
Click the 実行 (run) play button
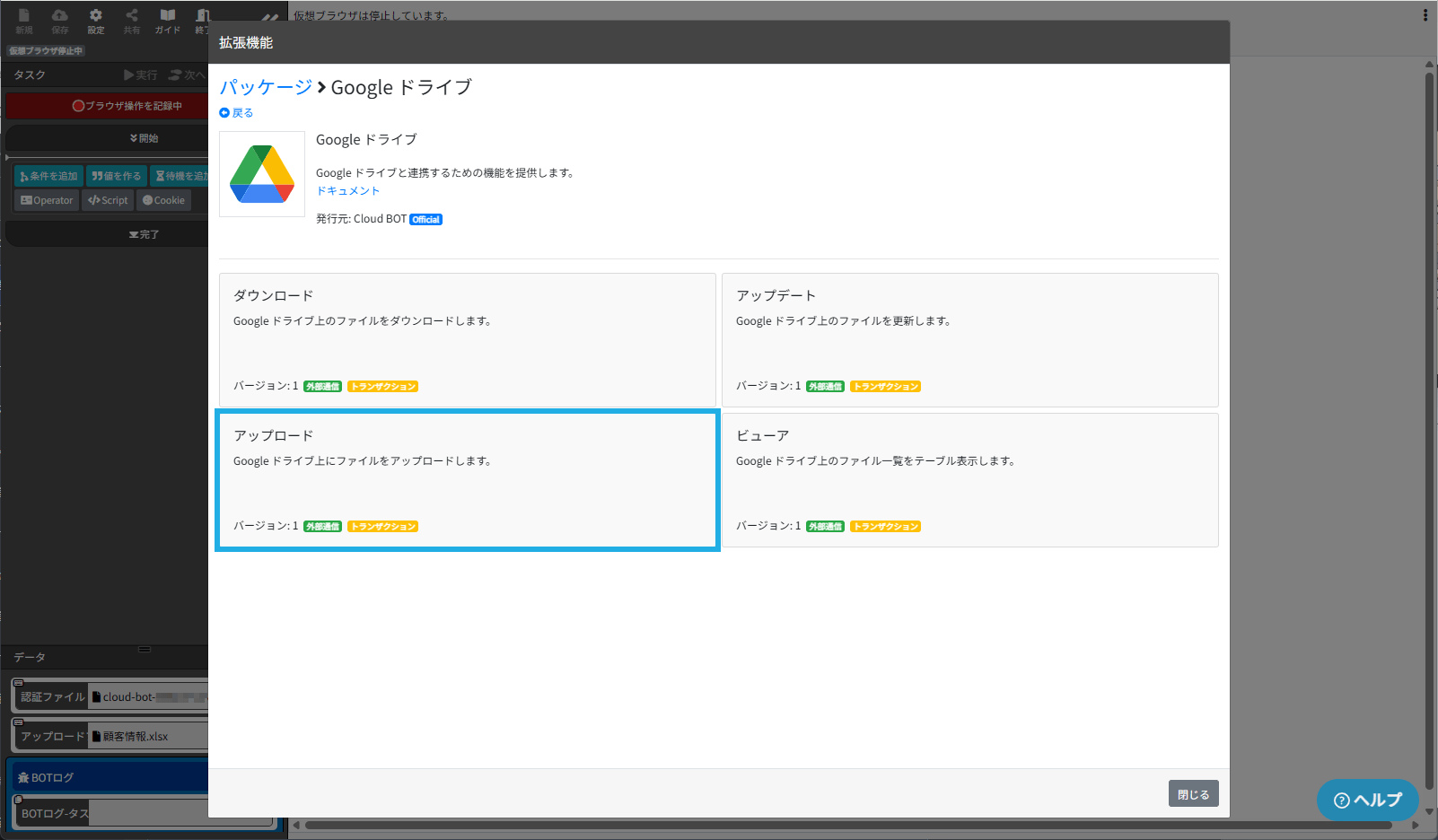pos(141,75)
